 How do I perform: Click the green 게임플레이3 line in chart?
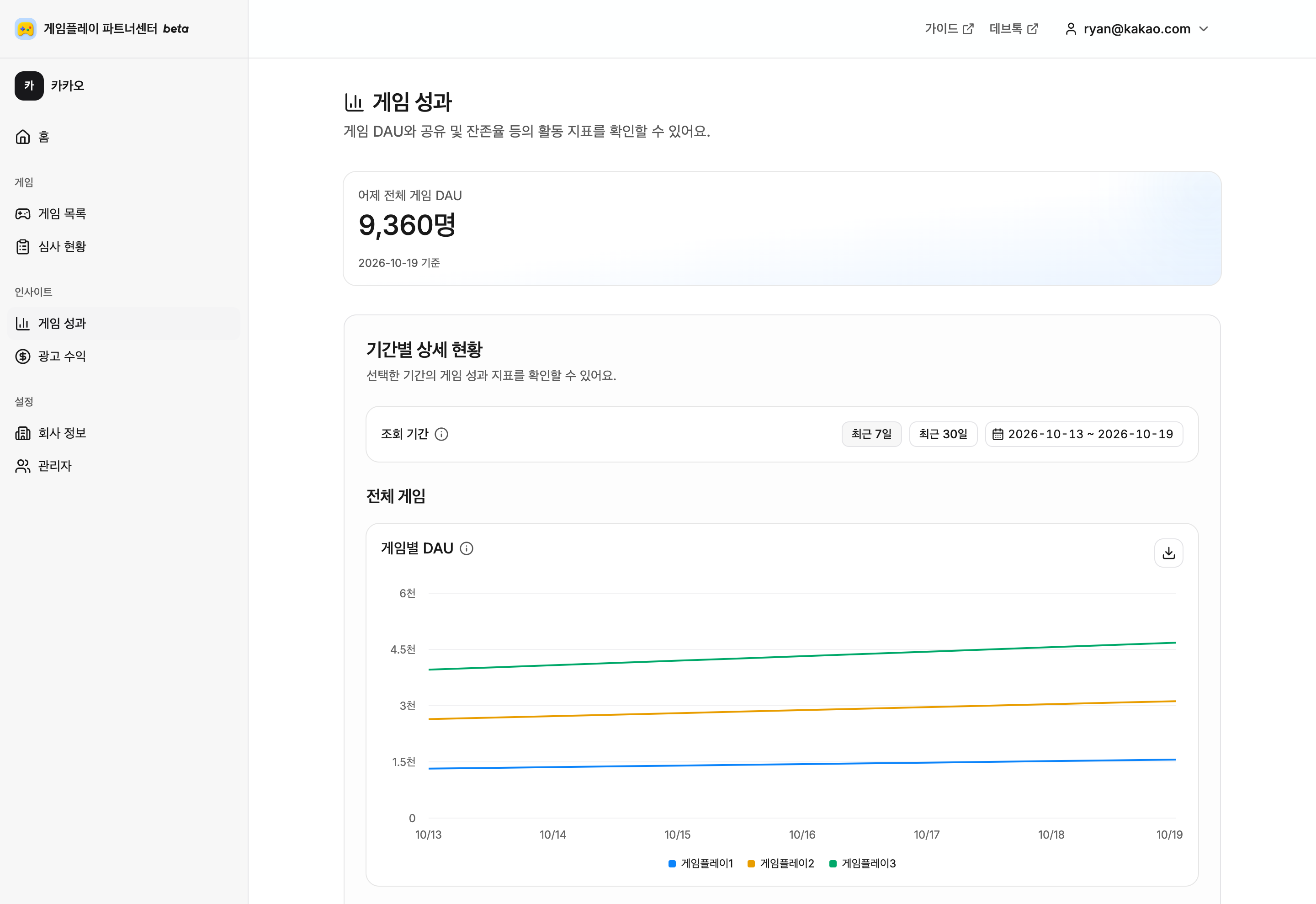tap(802, 656)
